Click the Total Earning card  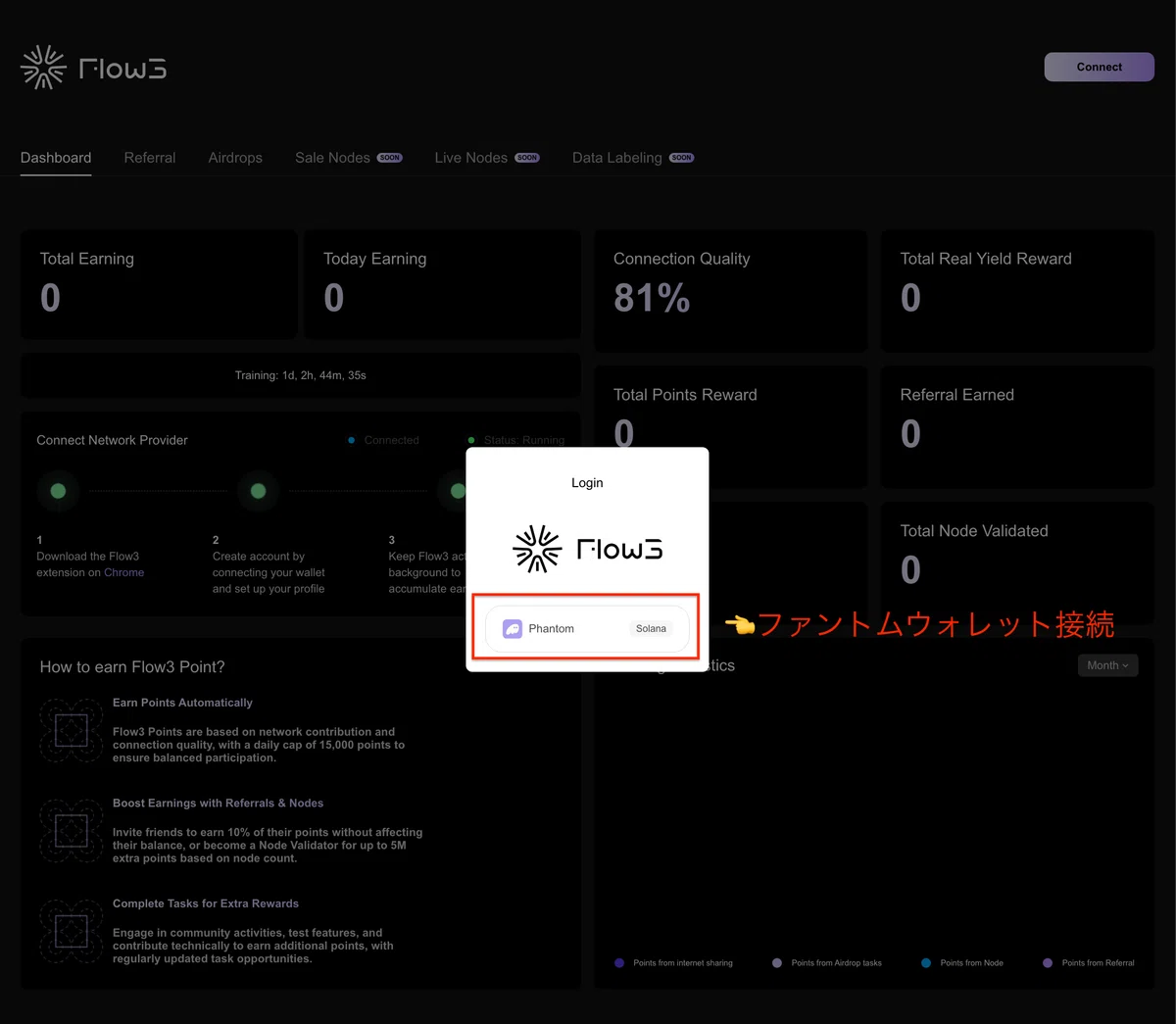[x=159, y=284]
